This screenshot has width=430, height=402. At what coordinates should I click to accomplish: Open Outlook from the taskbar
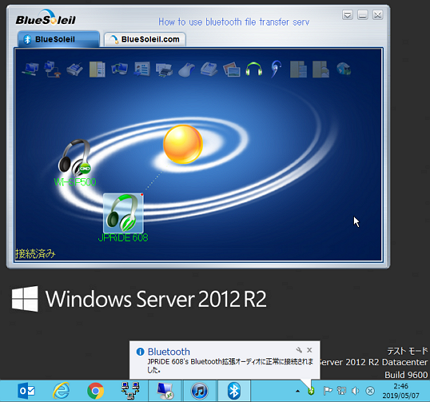[x=26, y=391]
